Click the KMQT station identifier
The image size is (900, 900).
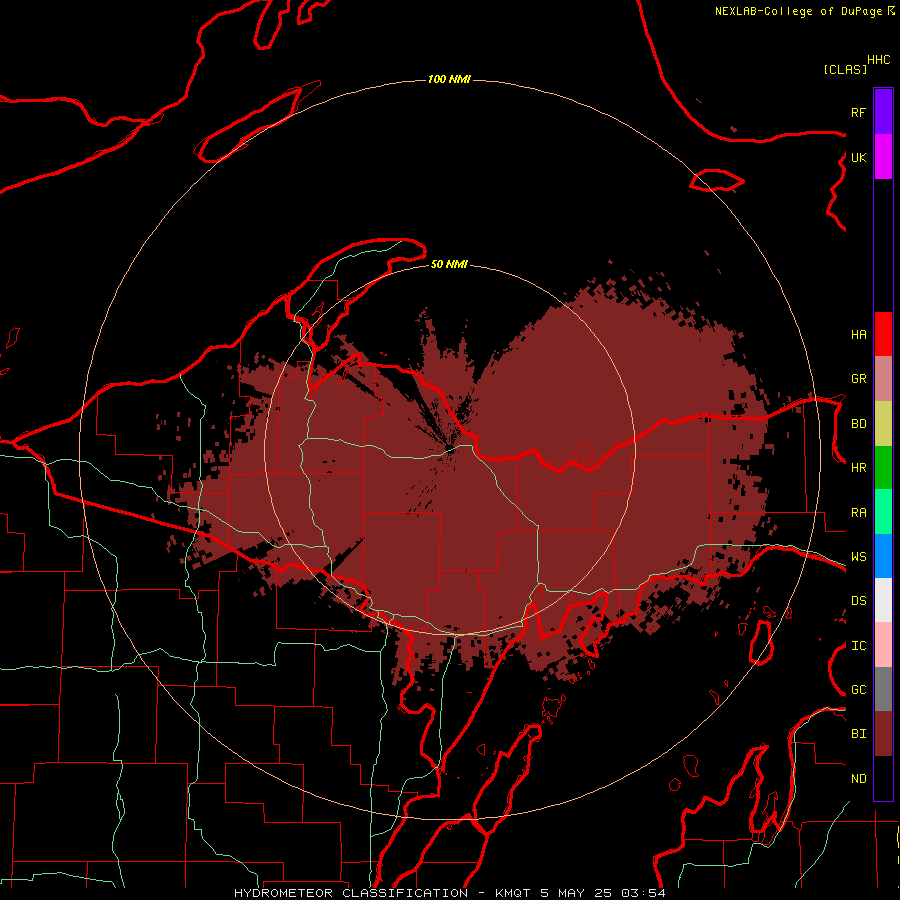tap(513, 893)
